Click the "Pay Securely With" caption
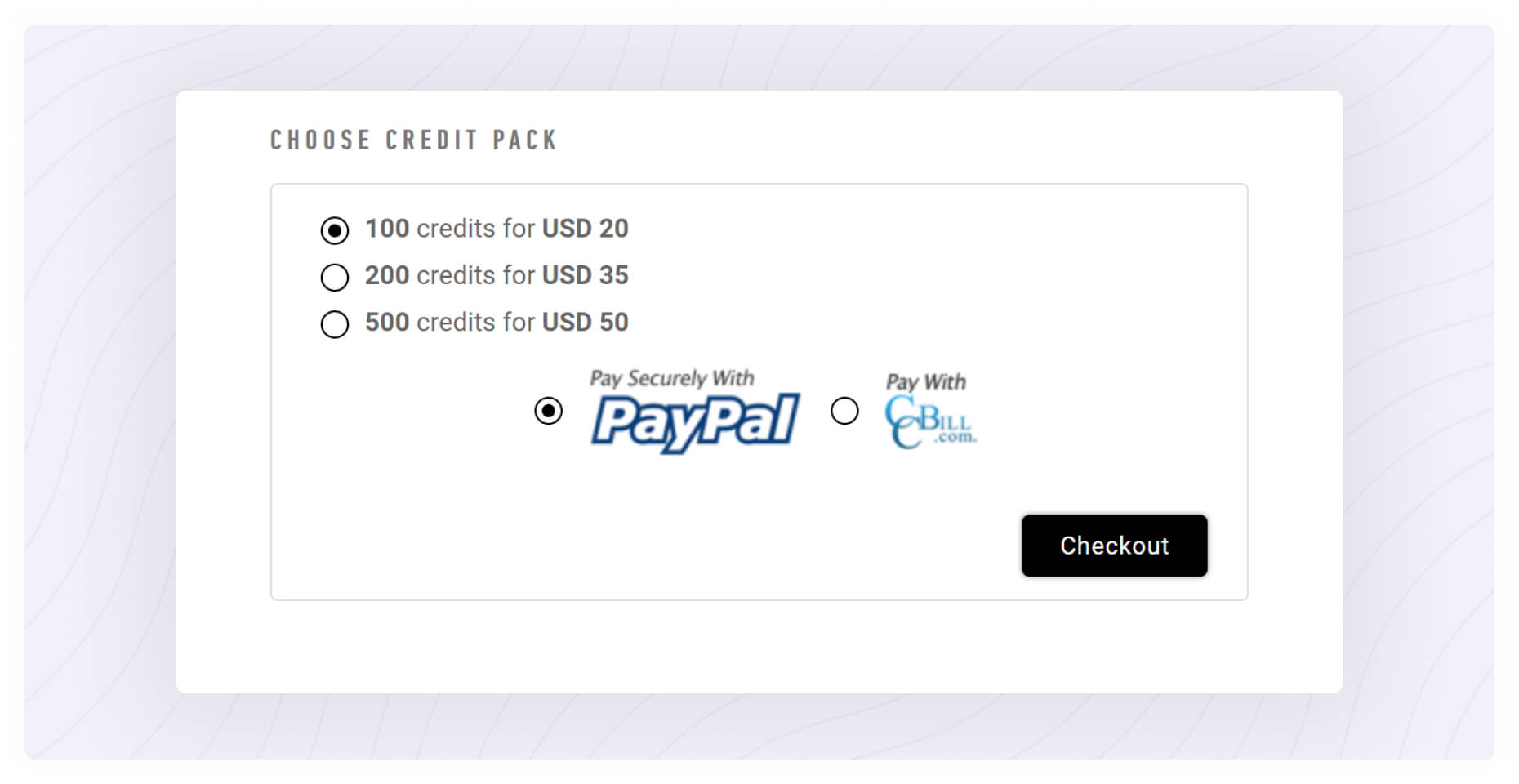The width and height of the screenshot is (1519, 784). [672, 378]
